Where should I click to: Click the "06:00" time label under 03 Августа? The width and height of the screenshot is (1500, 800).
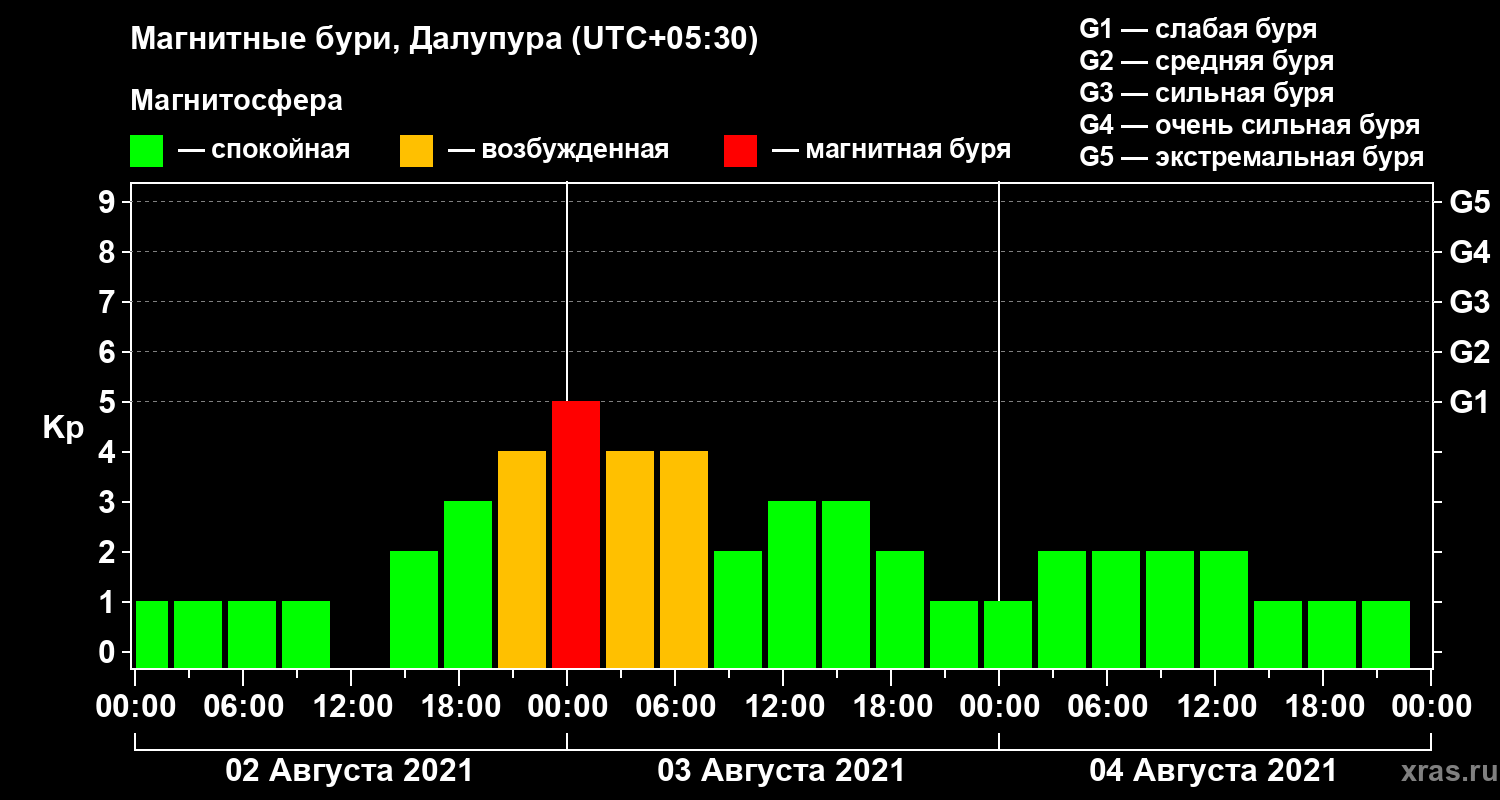click(x=674, y=707)
